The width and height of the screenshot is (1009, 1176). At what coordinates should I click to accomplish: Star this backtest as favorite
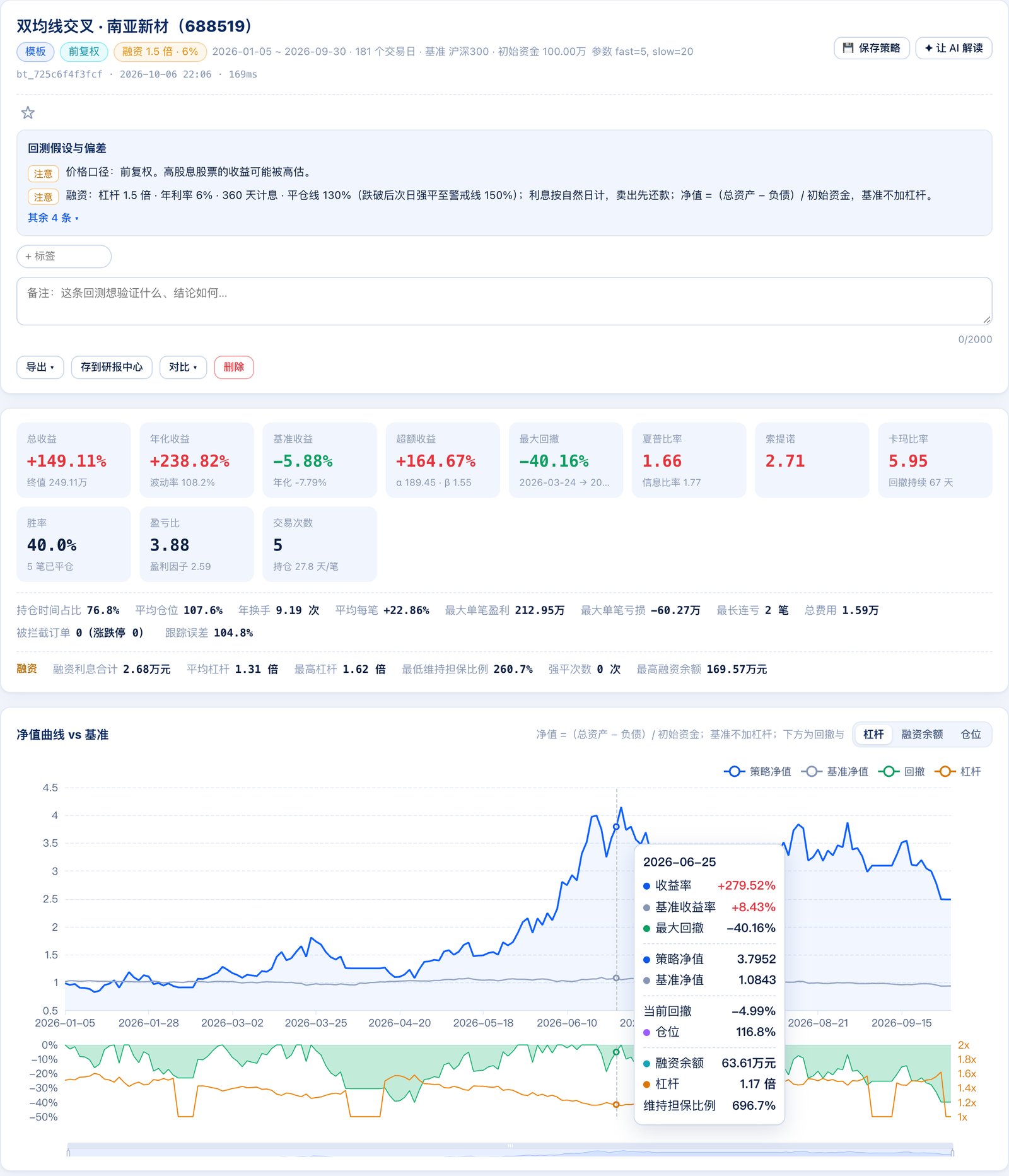[x=28, y=113]
